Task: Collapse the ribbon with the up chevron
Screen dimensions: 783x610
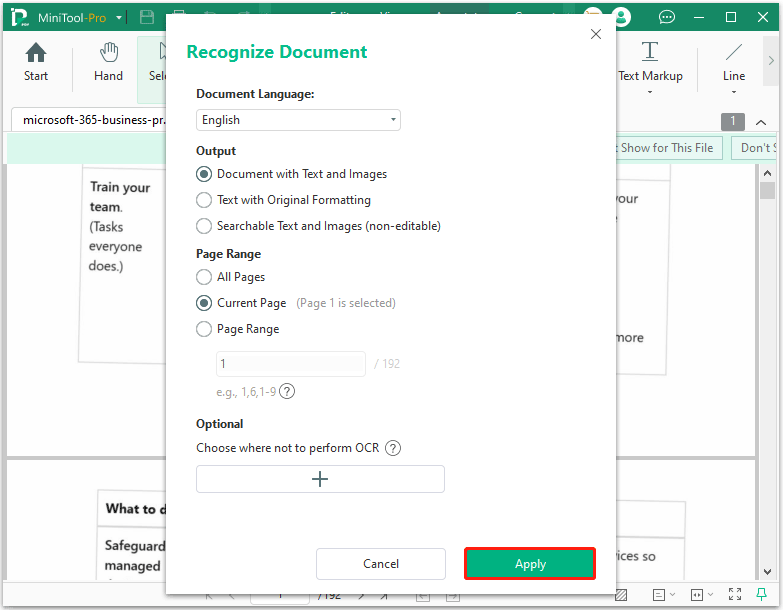Action: tap(761, 122)
